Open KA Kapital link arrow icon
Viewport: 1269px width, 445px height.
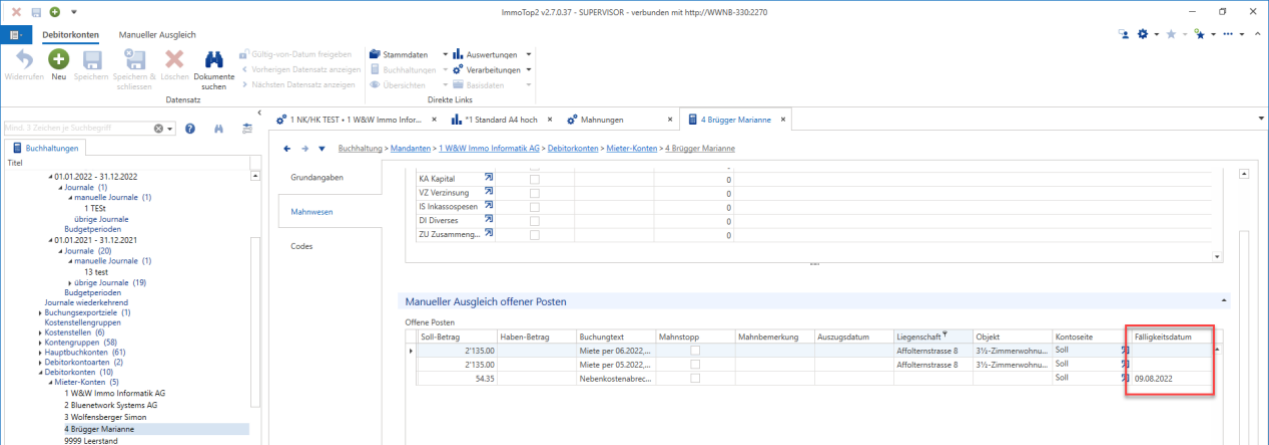[x=489, y=178]
